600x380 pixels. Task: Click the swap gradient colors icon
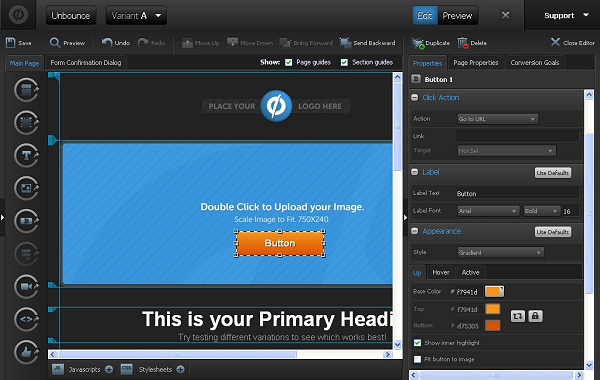pyautogui.click(x=517, y=316)
